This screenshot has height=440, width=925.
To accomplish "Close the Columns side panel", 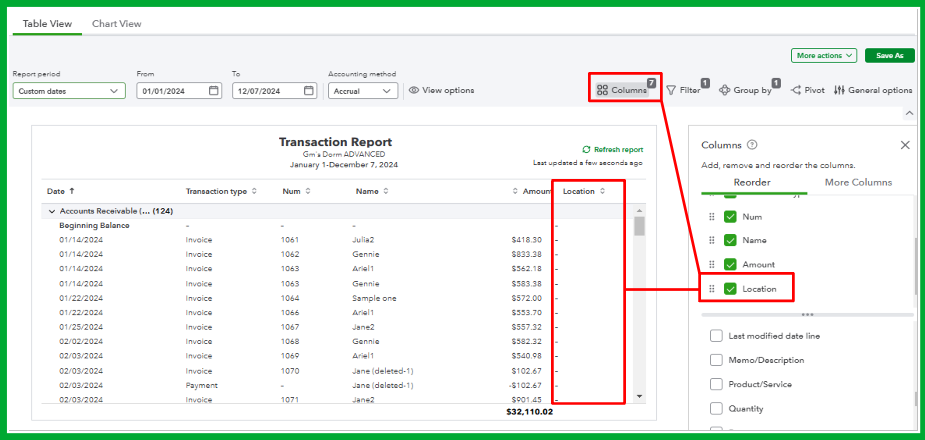I will 905,145.
